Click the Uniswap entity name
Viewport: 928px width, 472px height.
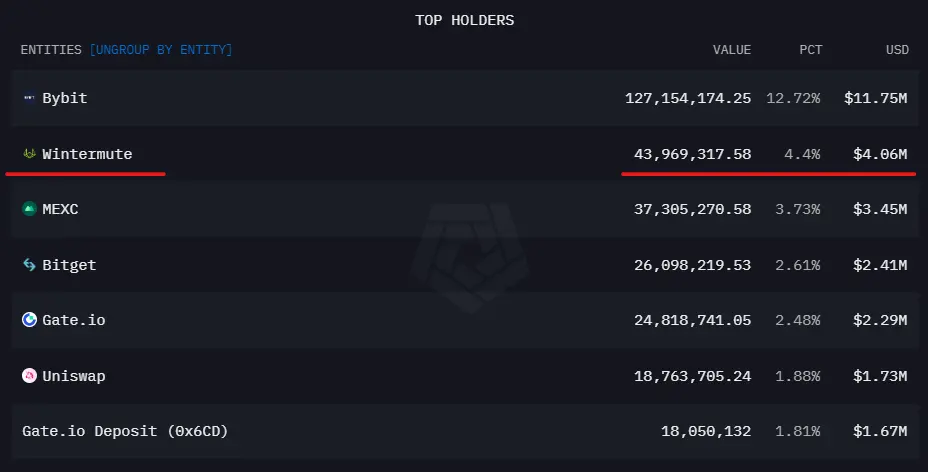[x=74, y=376]
